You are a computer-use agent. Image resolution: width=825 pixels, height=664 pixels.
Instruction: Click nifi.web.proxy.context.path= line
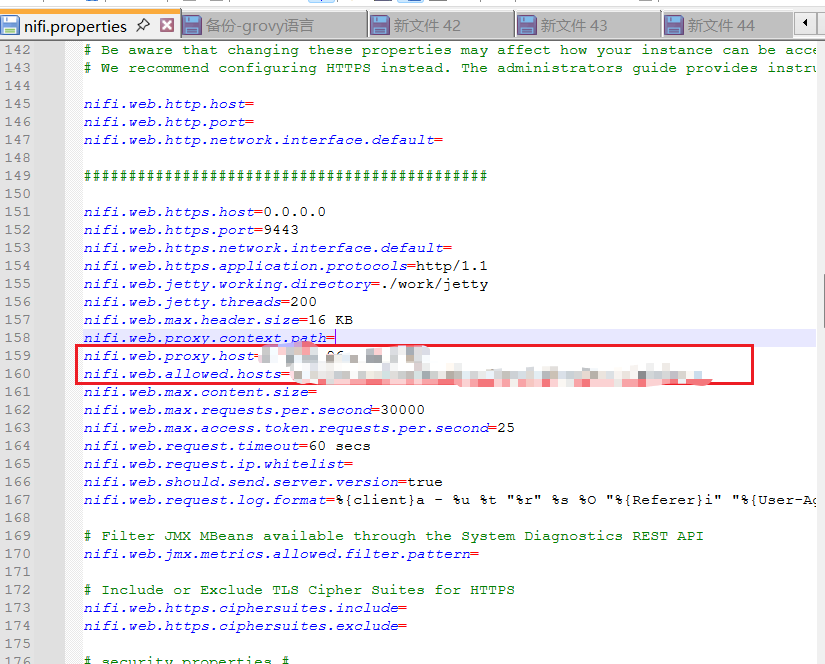click(209, 338)
